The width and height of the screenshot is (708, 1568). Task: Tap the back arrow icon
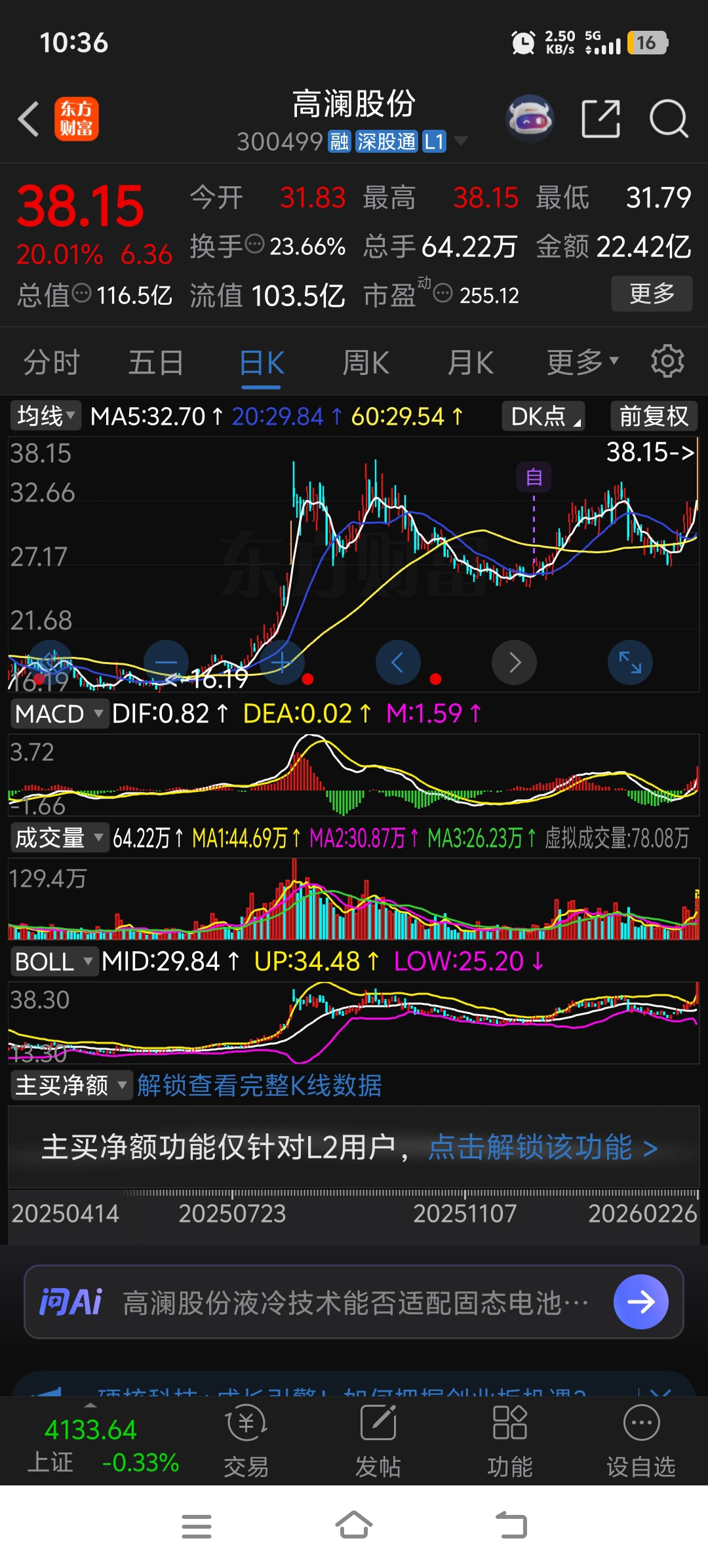pos(29,119)
